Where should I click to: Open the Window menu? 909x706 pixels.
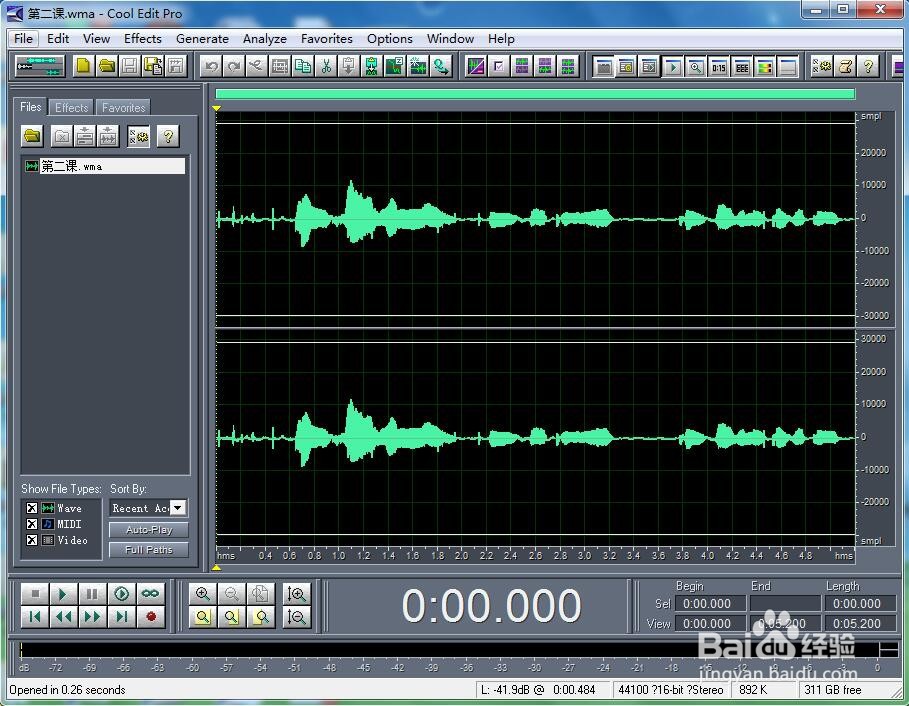click(x=450, y=39)
